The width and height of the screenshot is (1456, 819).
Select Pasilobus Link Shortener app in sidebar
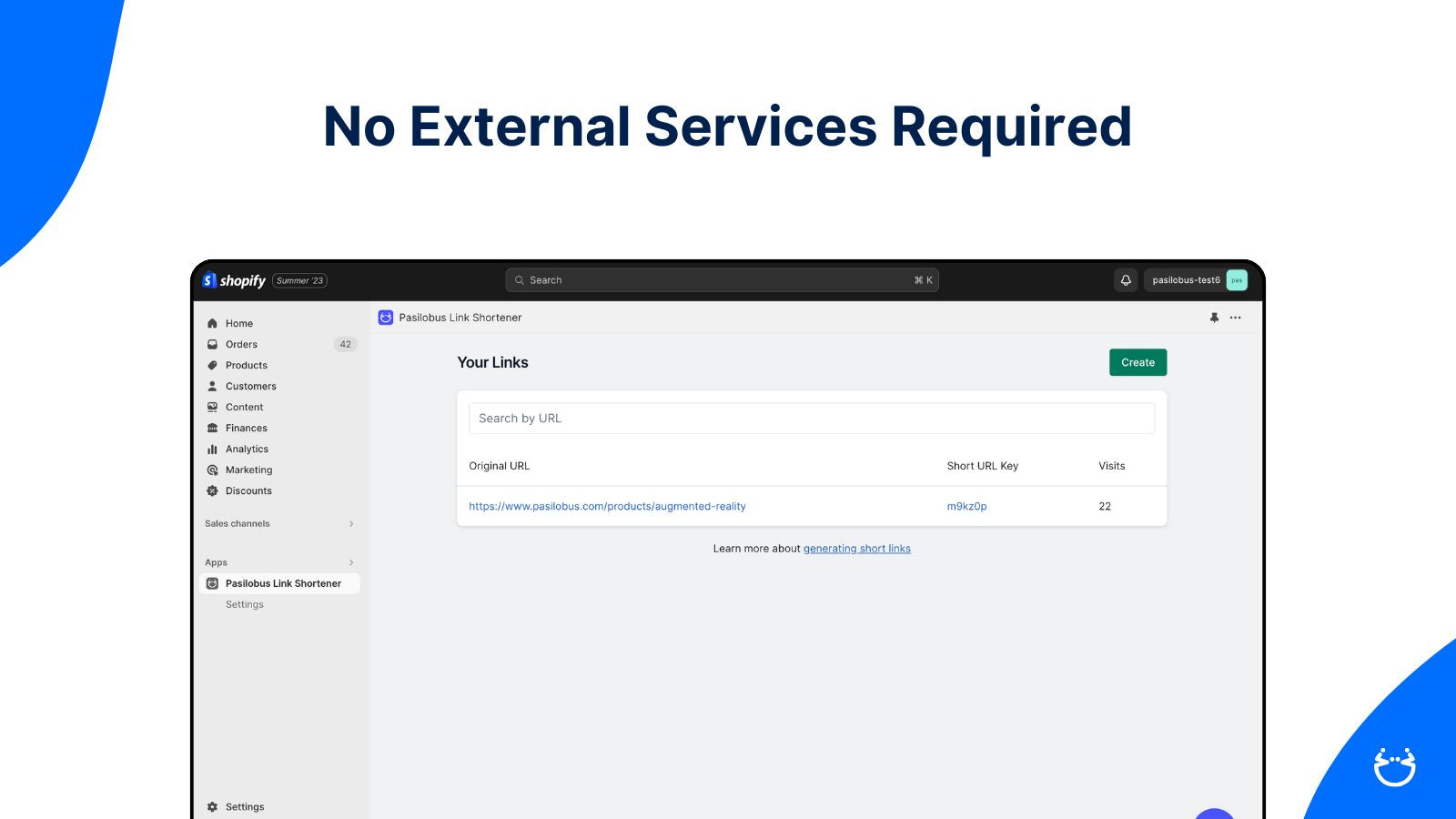pyautogui.click(x=279, y=583)
